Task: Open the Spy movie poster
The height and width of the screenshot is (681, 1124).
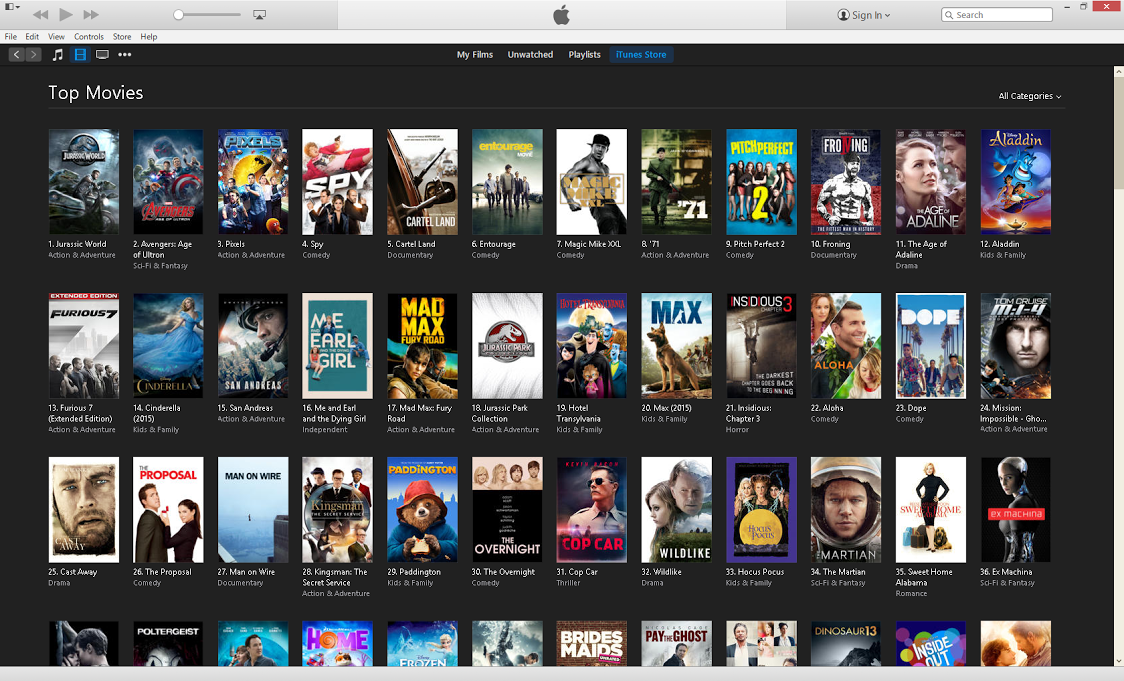Action: pos(338,182)
